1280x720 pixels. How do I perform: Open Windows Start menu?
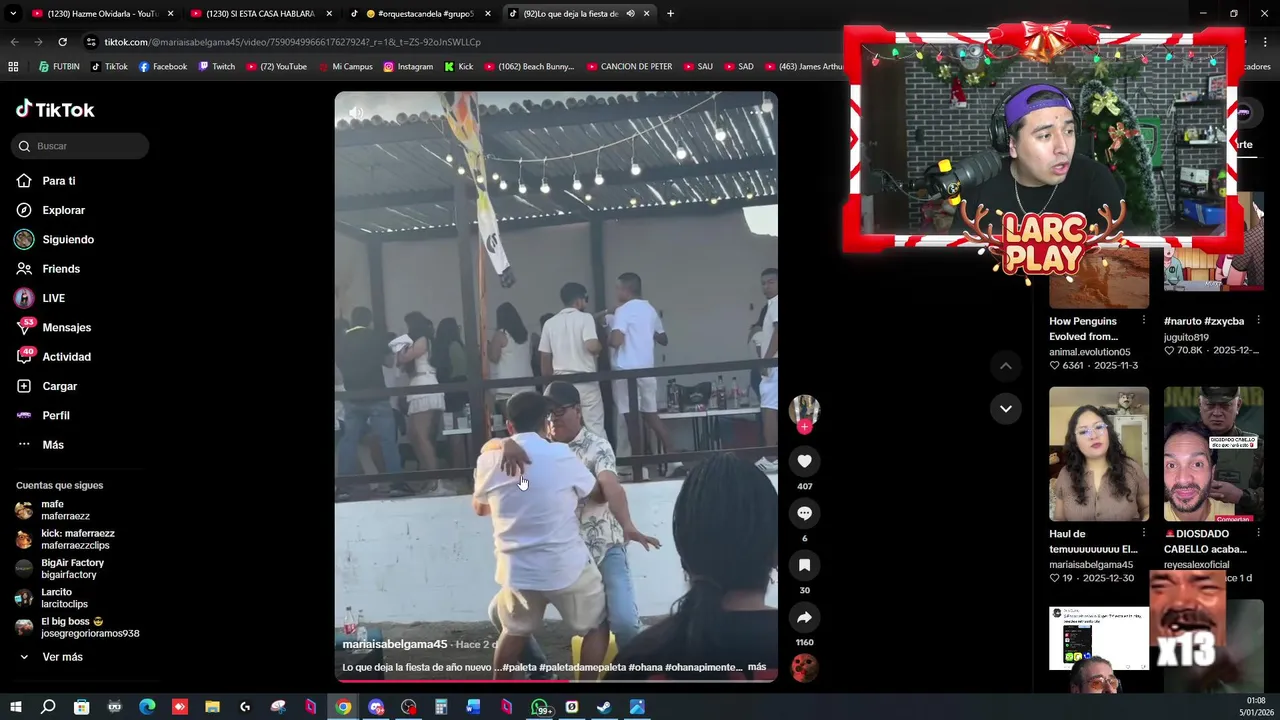pos(15,707)
